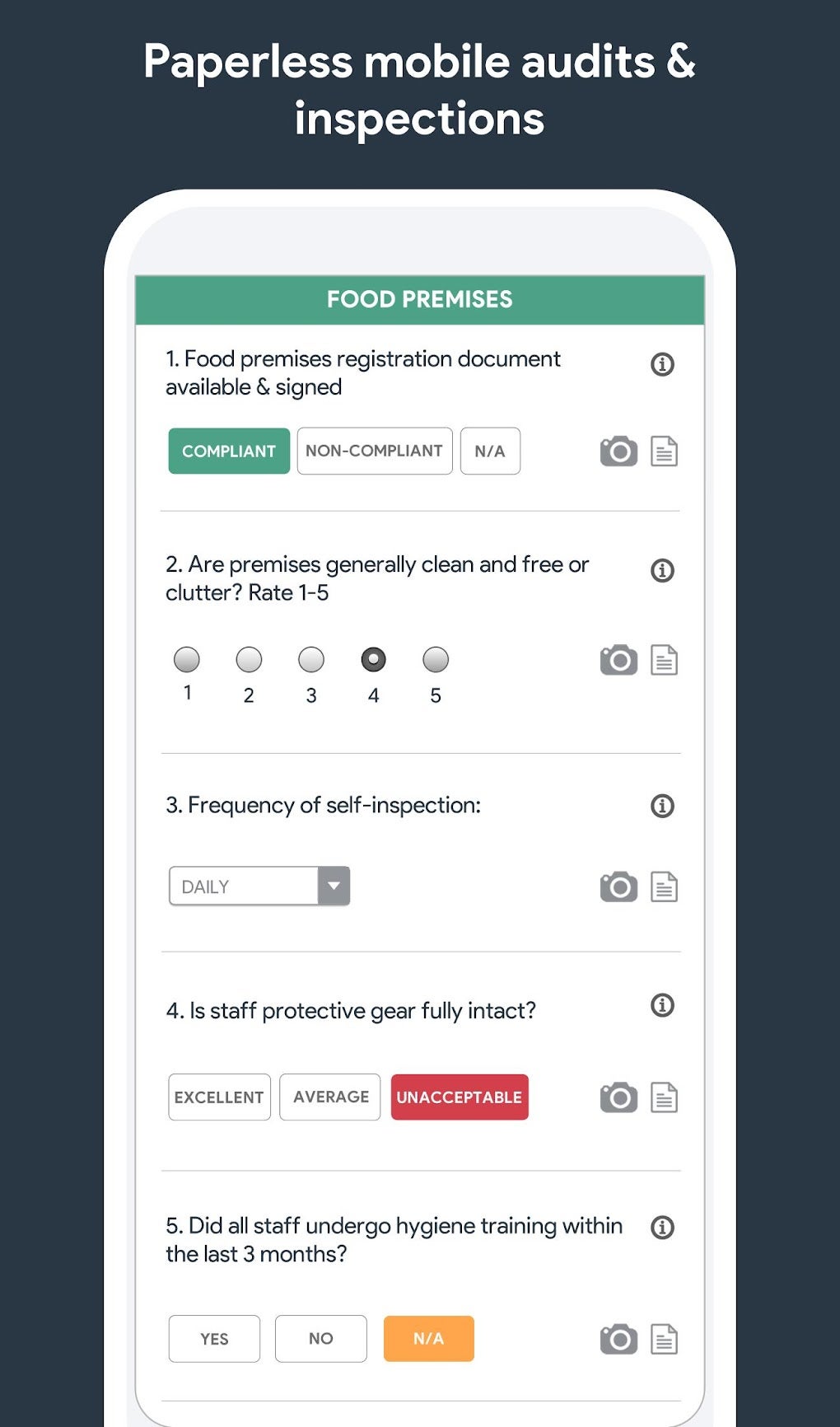
Task: Answer NO to hygiene training question
Action: (320, 1339)
